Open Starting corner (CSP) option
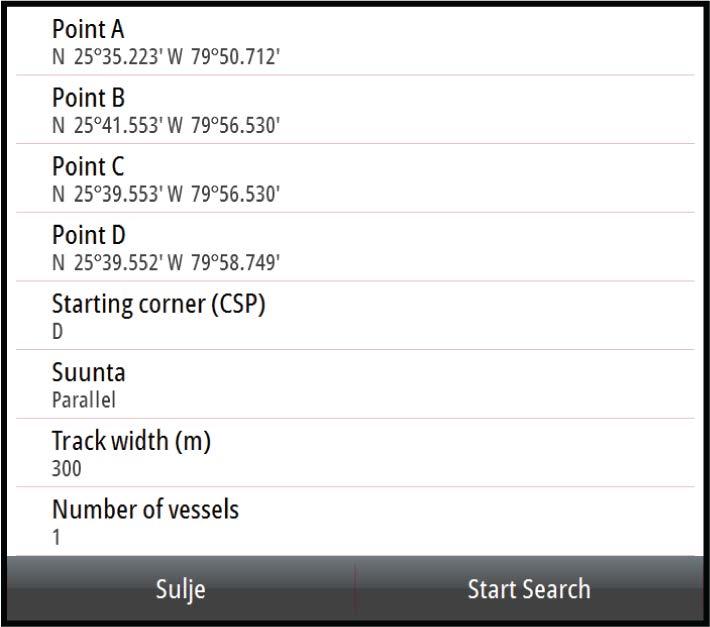The image size is (710, 627). click(x=355, y=316)
